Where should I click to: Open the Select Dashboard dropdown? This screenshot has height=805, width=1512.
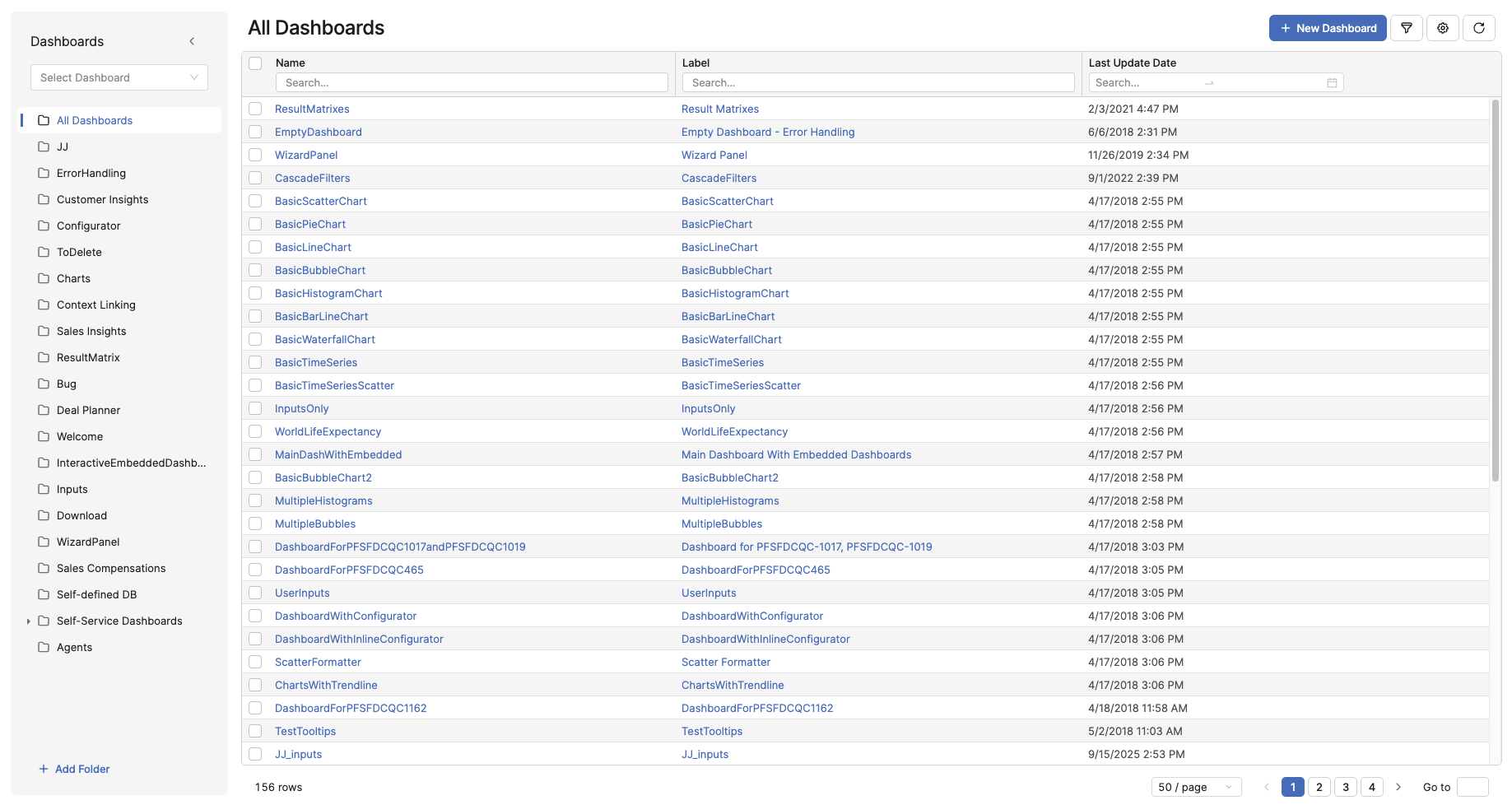click(x=119, y=77)
